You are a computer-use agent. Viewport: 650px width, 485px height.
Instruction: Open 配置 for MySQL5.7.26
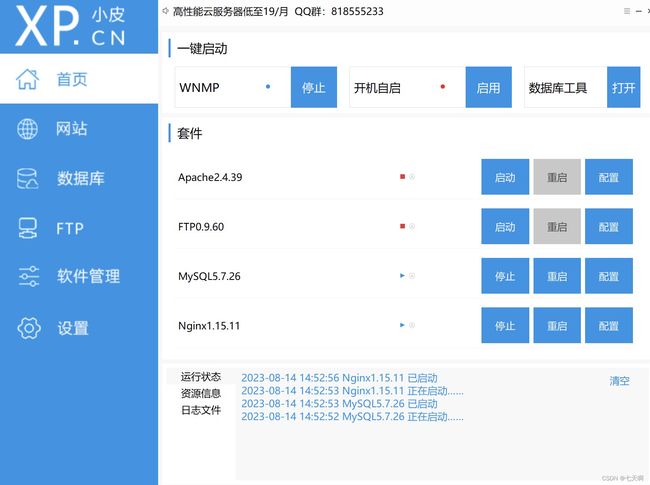coord(608,276)
